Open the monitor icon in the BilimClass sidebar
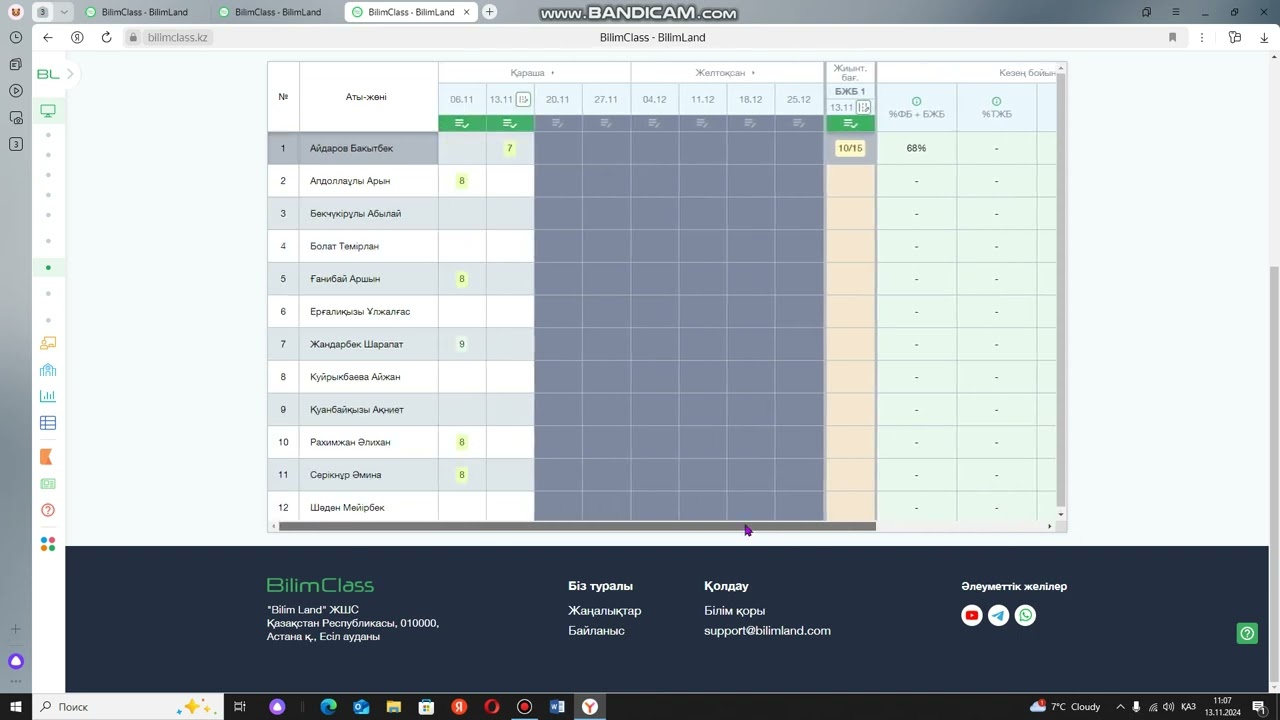The height and width of the screenshot is (720, 1280). pos(47,111)
